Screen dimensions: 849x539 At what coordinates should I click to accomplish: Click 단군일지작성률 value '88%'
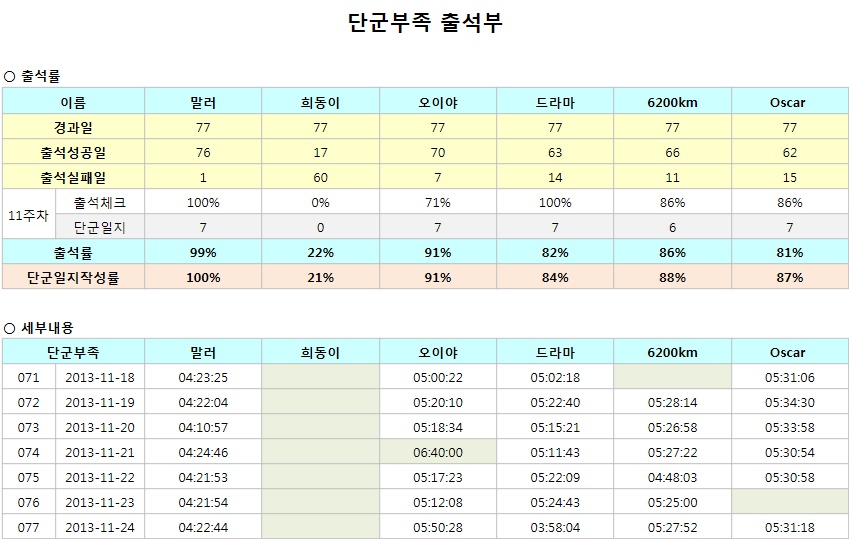(x=672, y=277)
